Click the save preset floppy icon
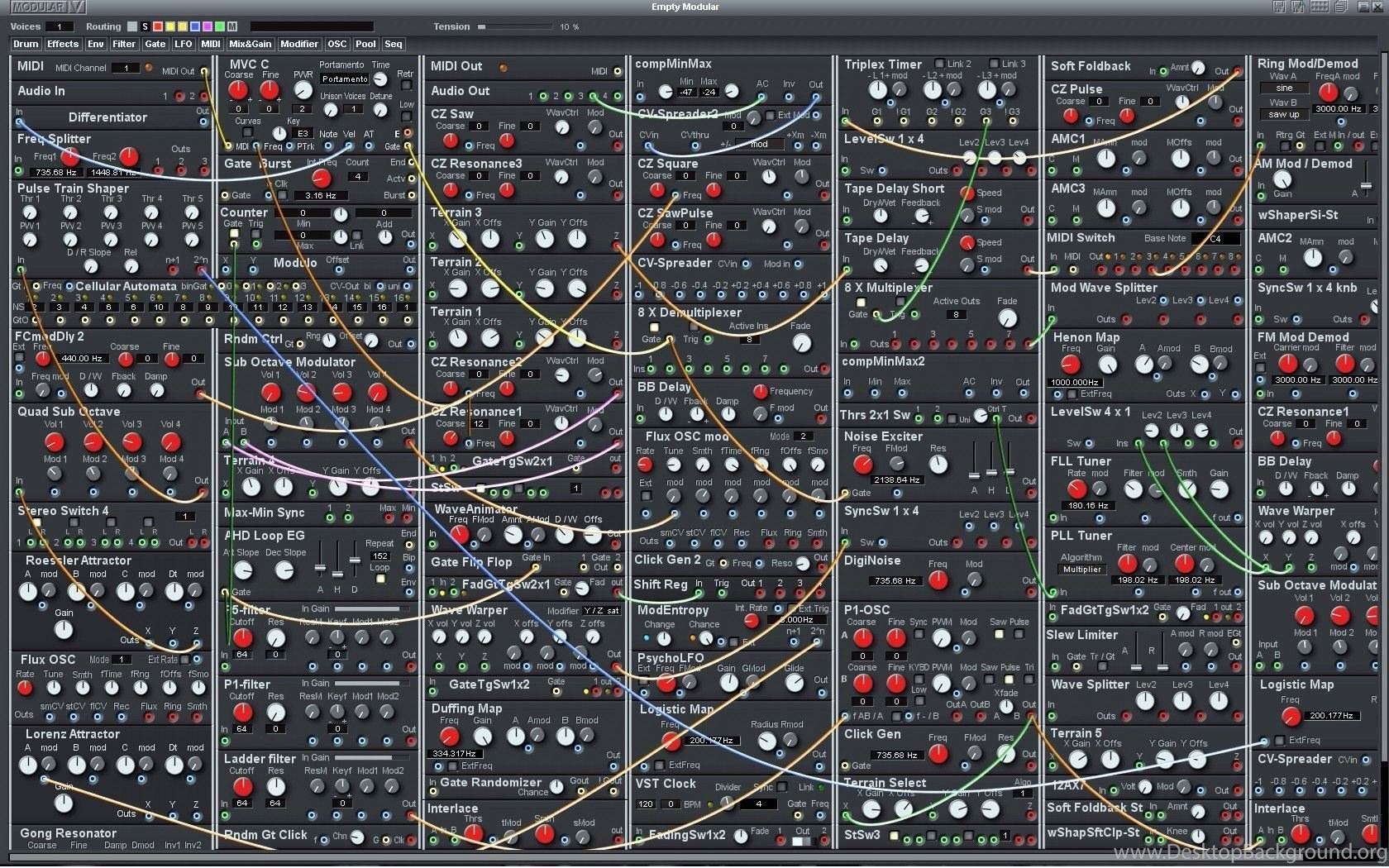The width and height of the screenshot is (1389, 868). click(1279, 7)
